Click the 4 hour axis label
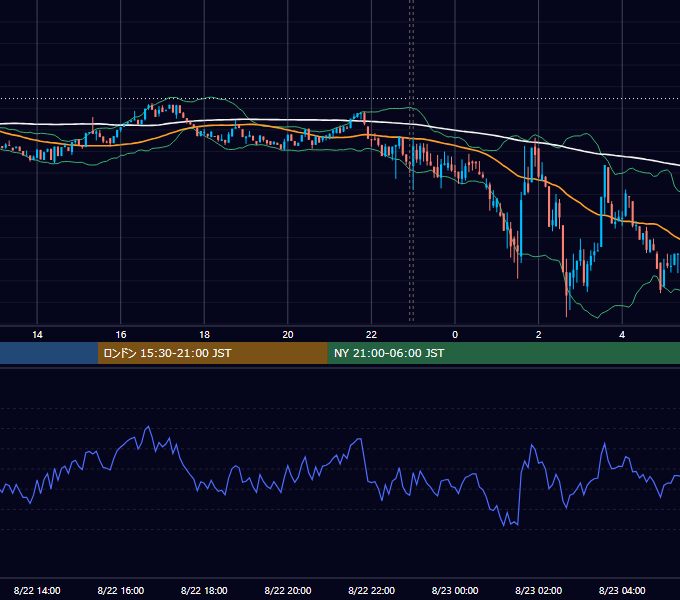 pyautogui.click(x=622, y=335)
